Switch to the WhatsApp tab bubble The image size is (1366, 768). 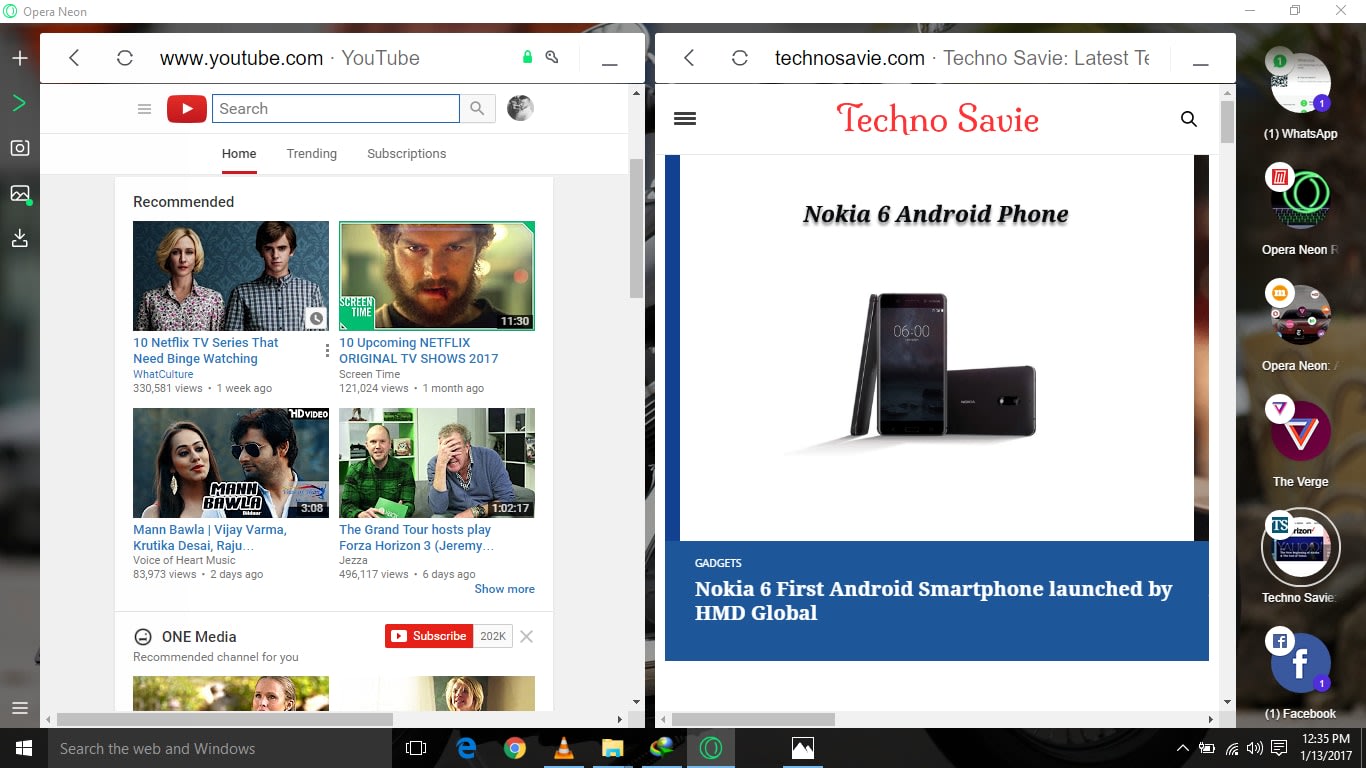(1300, 84)
